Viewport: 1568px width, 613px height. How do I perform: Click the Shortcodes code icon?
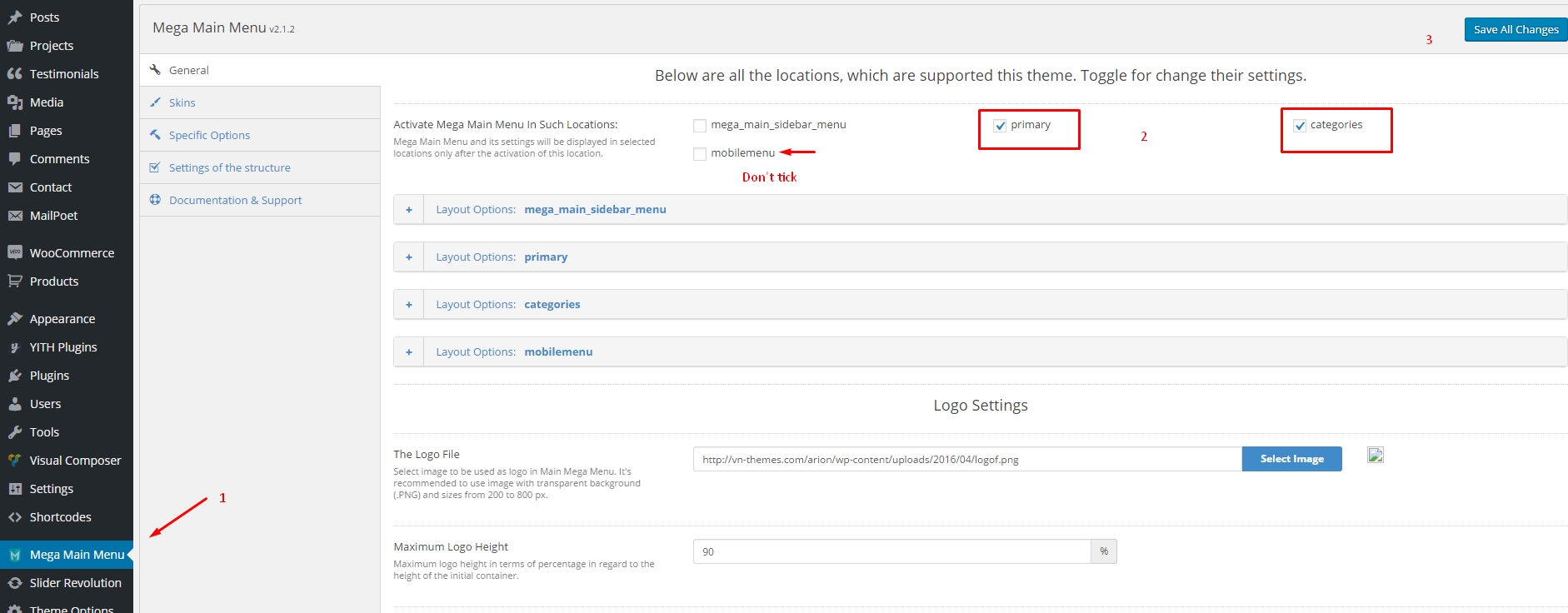[15, 517]
